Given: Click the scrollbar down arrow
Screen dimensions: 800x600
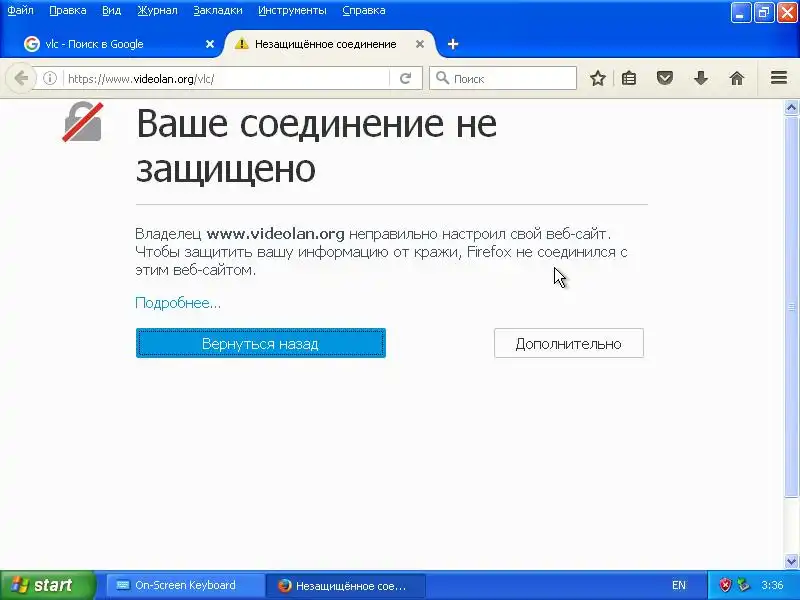Looking at the screenshot, I should [791, 561].
